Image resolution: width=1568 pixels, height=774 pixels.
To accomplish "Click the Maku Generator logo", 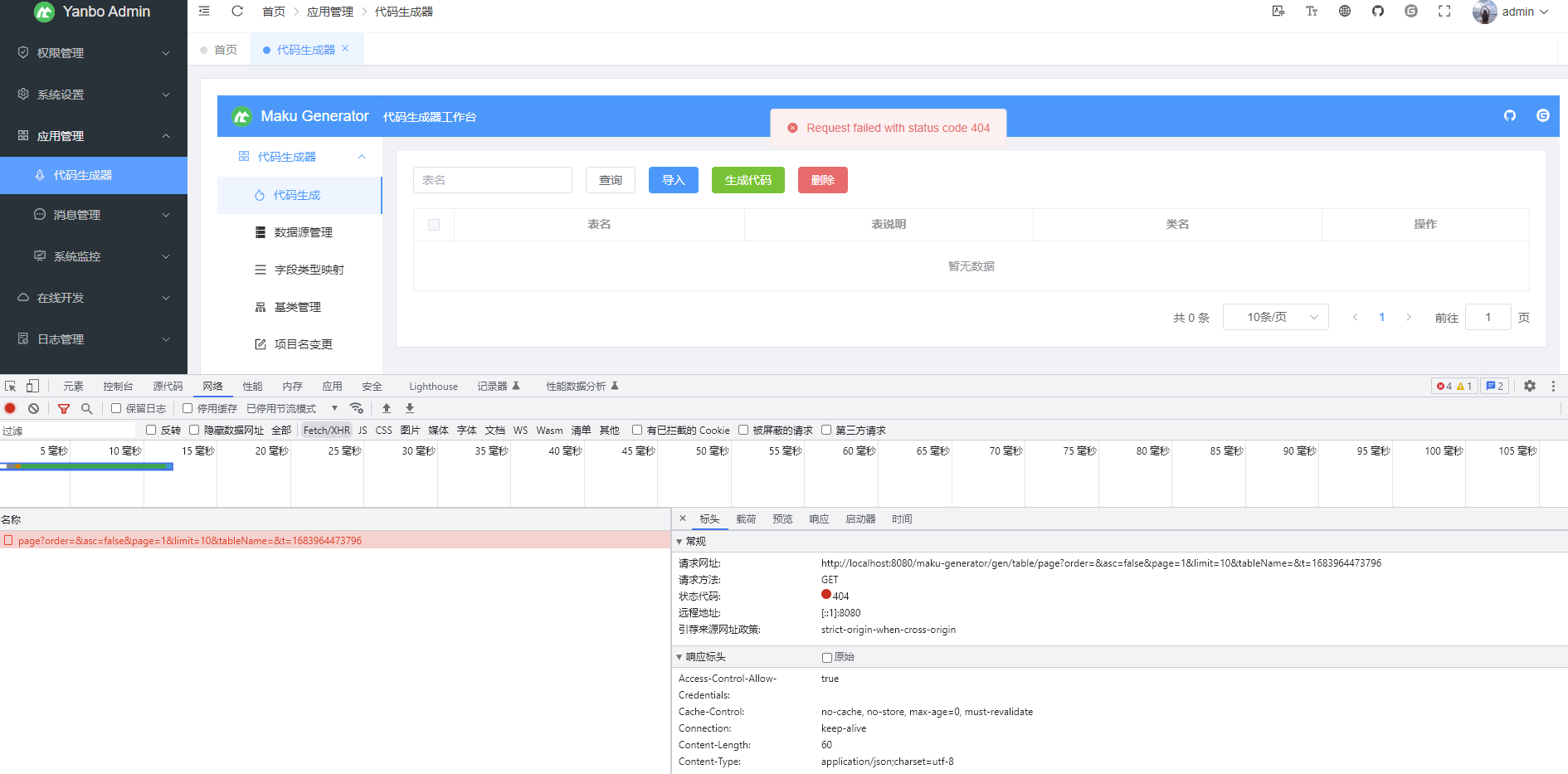I will [241, 116].
